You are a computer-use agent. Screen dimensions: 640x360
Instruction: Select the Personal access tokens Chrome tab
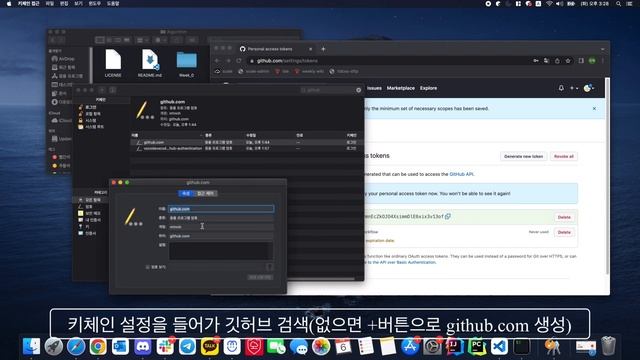click(276, 49)
